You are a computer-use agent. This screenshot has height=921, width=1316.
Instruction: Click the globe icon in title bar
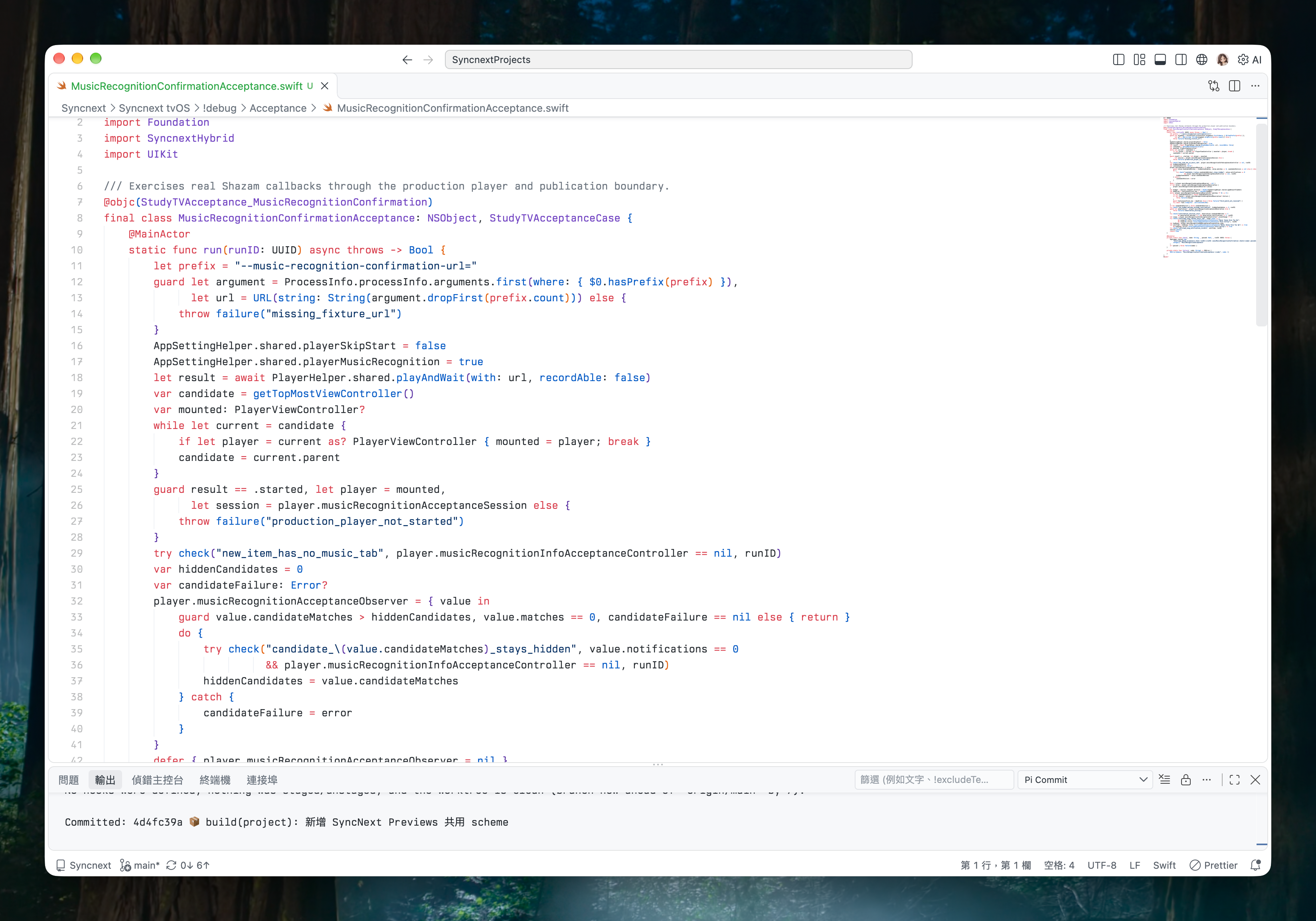pyautogui.click(x=1201, y=59)
